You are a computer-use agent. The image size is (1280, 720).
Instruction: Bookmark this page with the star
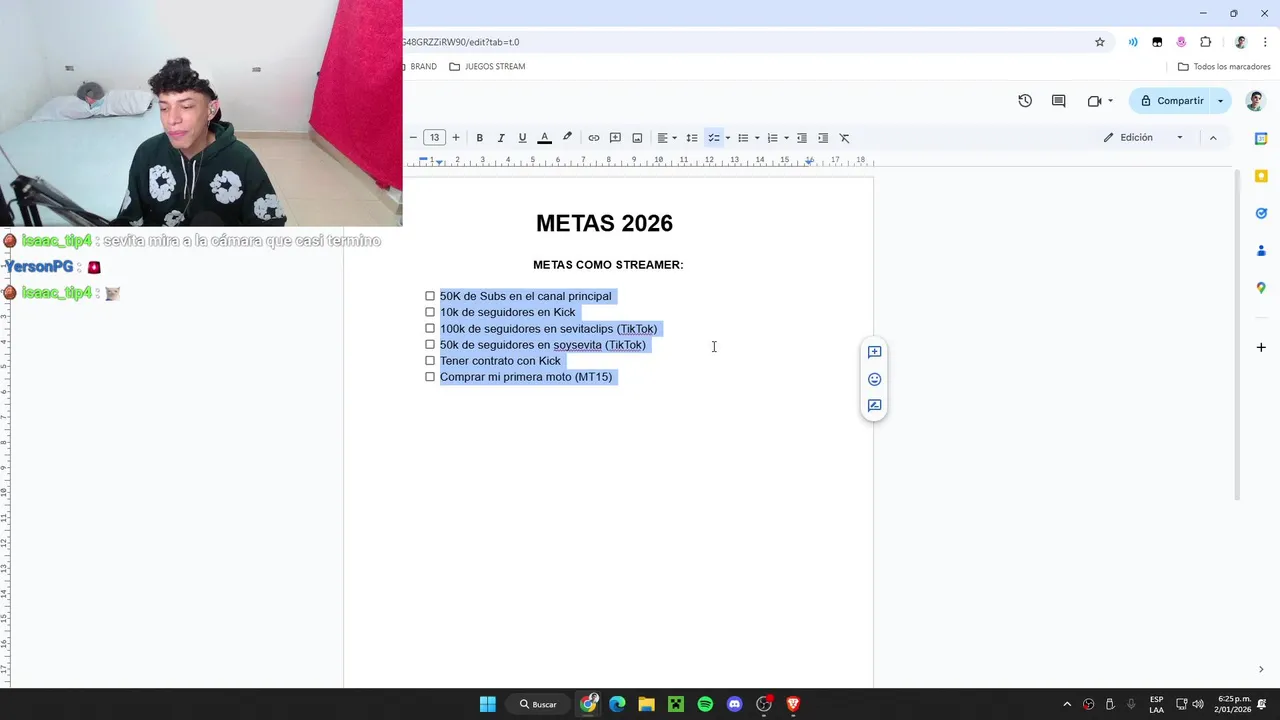click(1100, 42)
